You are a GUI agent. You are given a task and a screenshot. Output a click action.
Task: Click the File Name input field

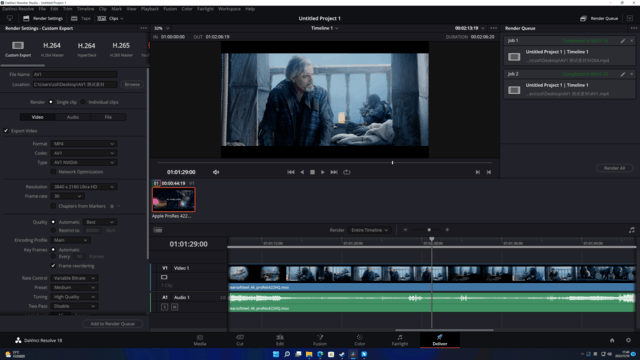(x=75, y=74)
